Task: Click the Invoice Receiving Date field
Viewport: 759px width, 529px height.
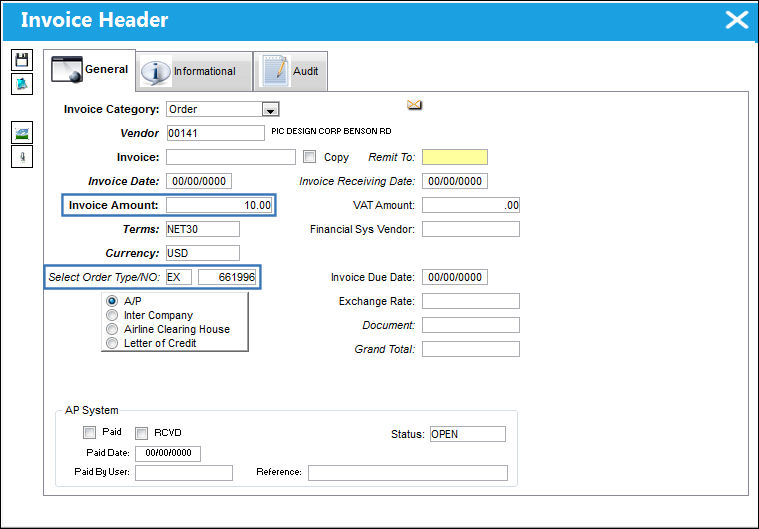Action: 455,181
